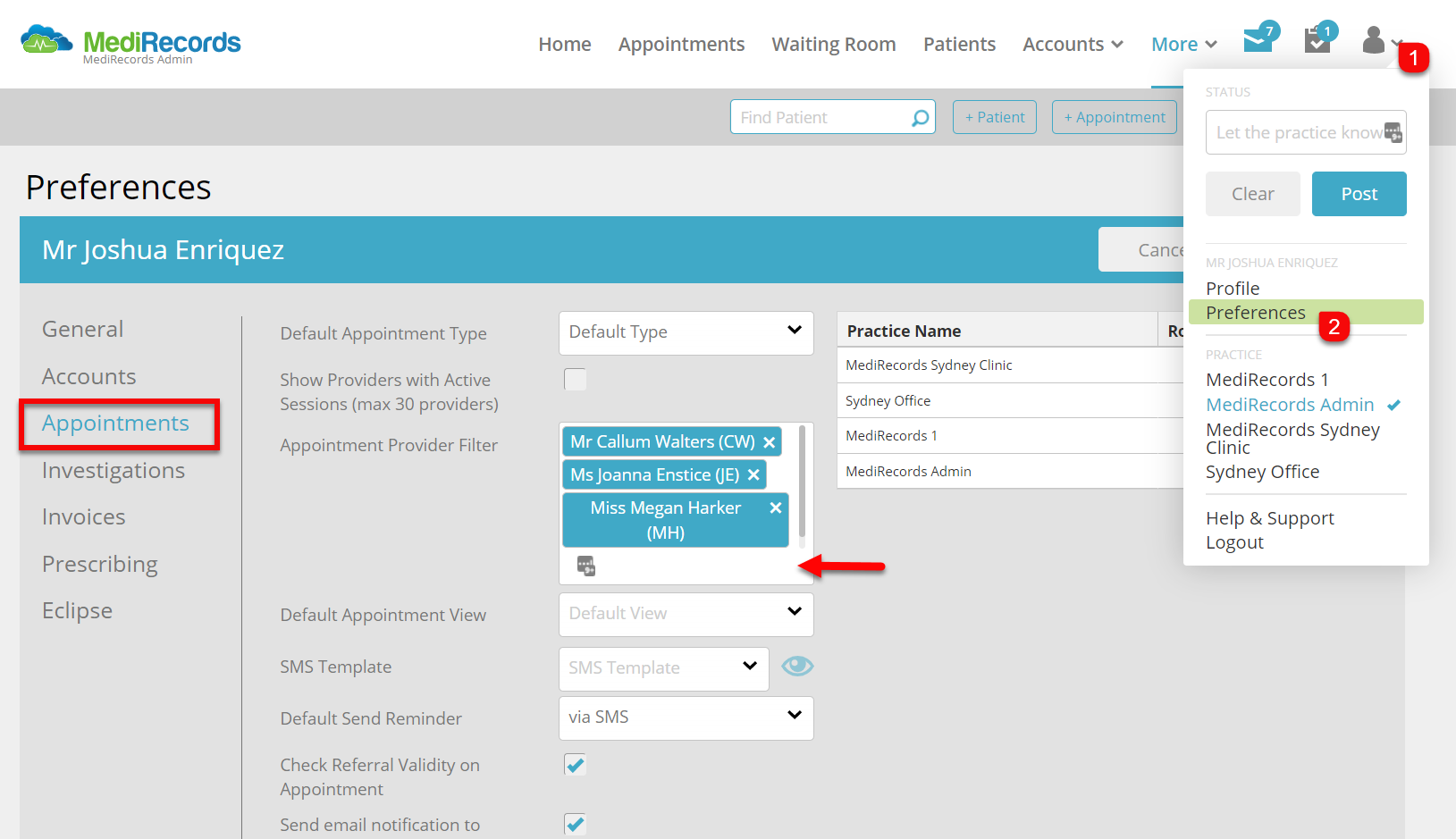This screenshot has height=839, width=1456.
Task: Remove Mr Callum Walters from provider filter
Action: [769, 442]
